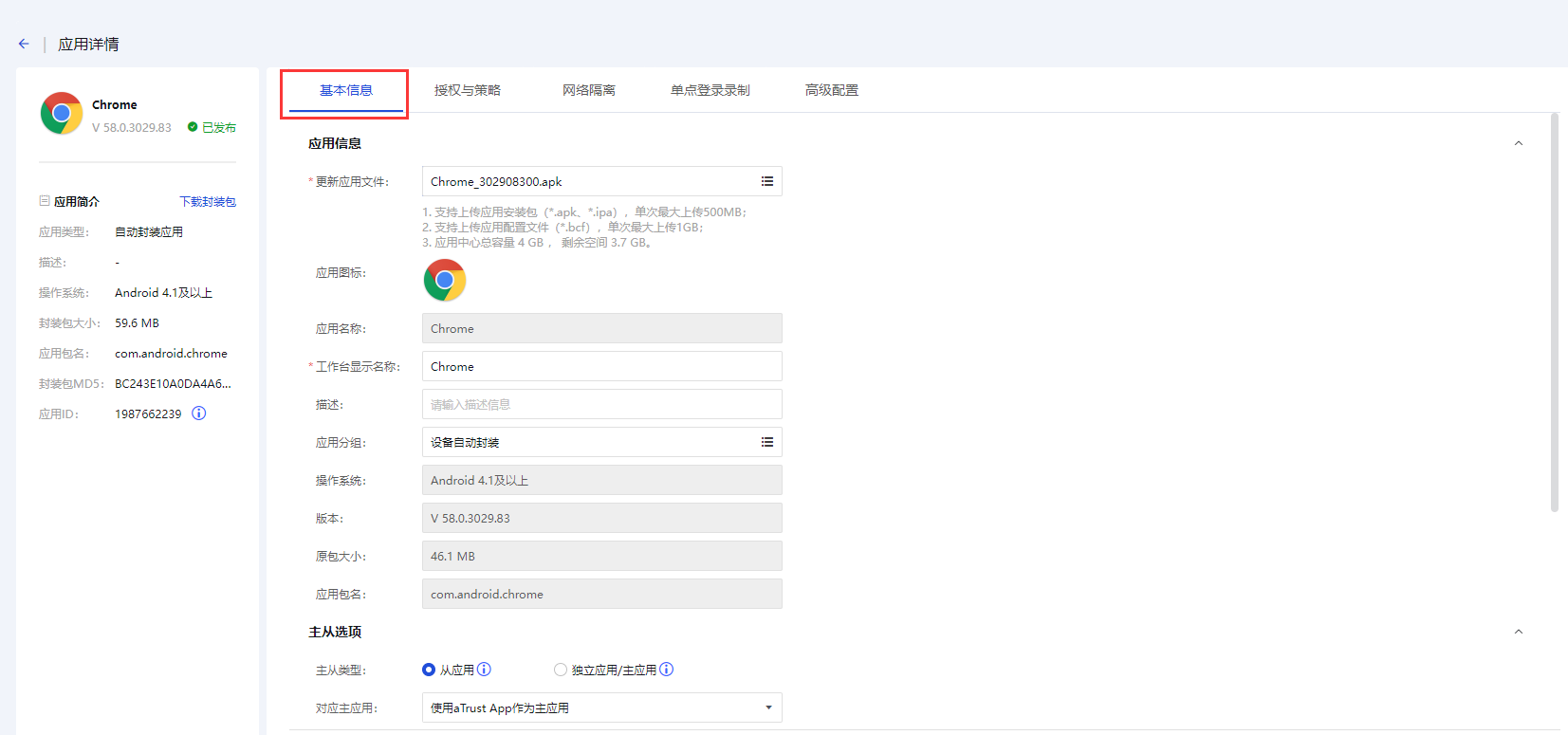Screen dimensions: 1568x735
Task: Open the 网络隔离 tab
Action: [x=589, y=90]
